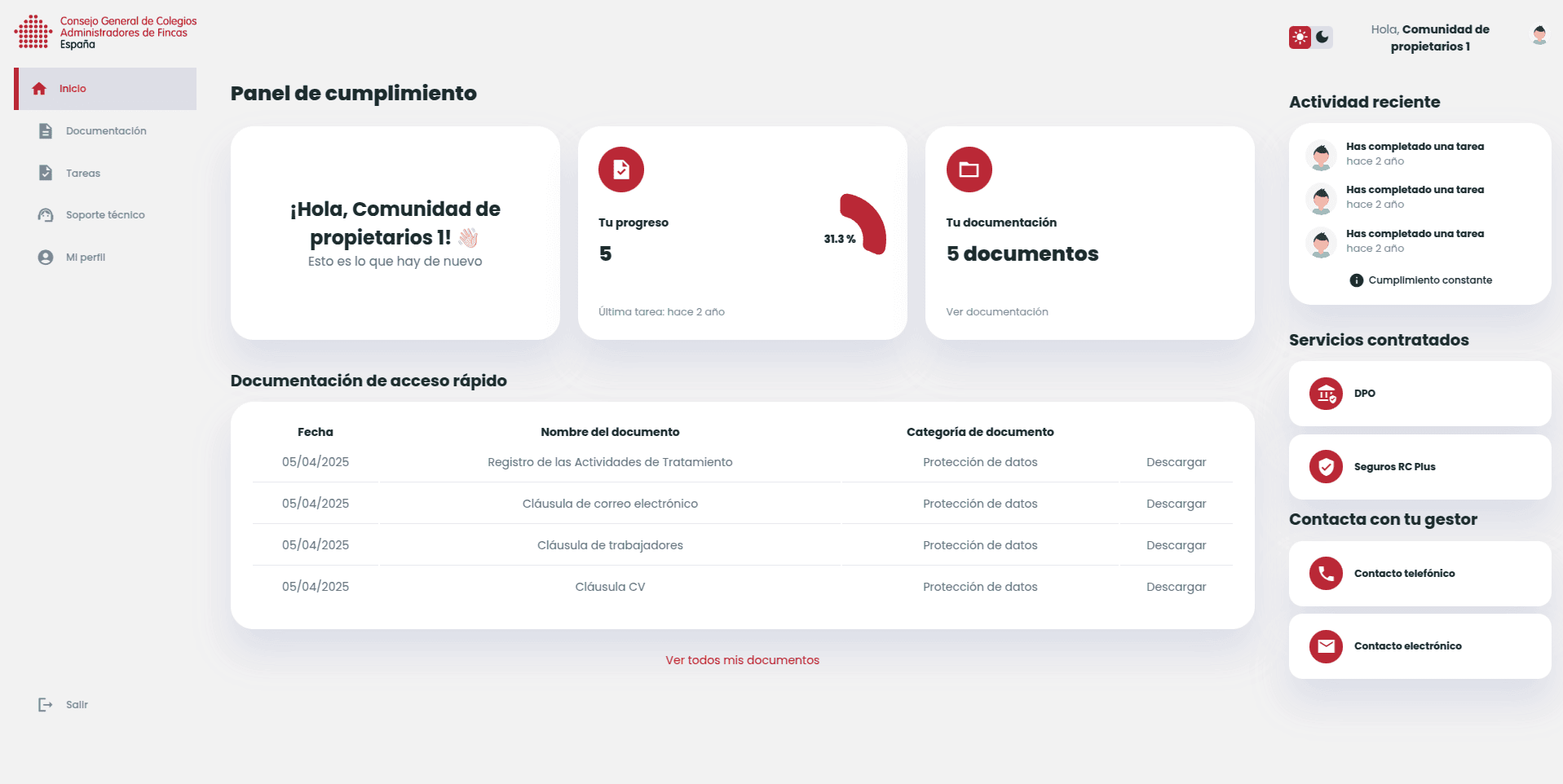Click the Soporte técnico headset icon

46,215
